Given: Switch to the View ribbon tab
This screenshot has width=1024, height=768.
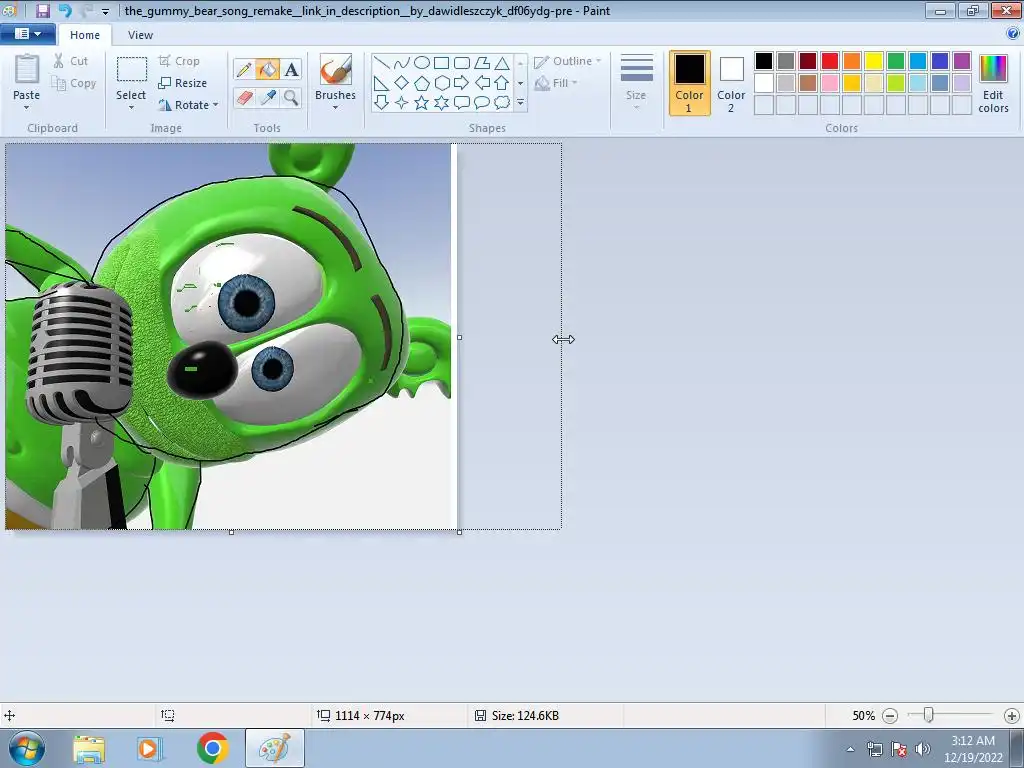Looking at the screenshot, I should (x=140, y=35).
